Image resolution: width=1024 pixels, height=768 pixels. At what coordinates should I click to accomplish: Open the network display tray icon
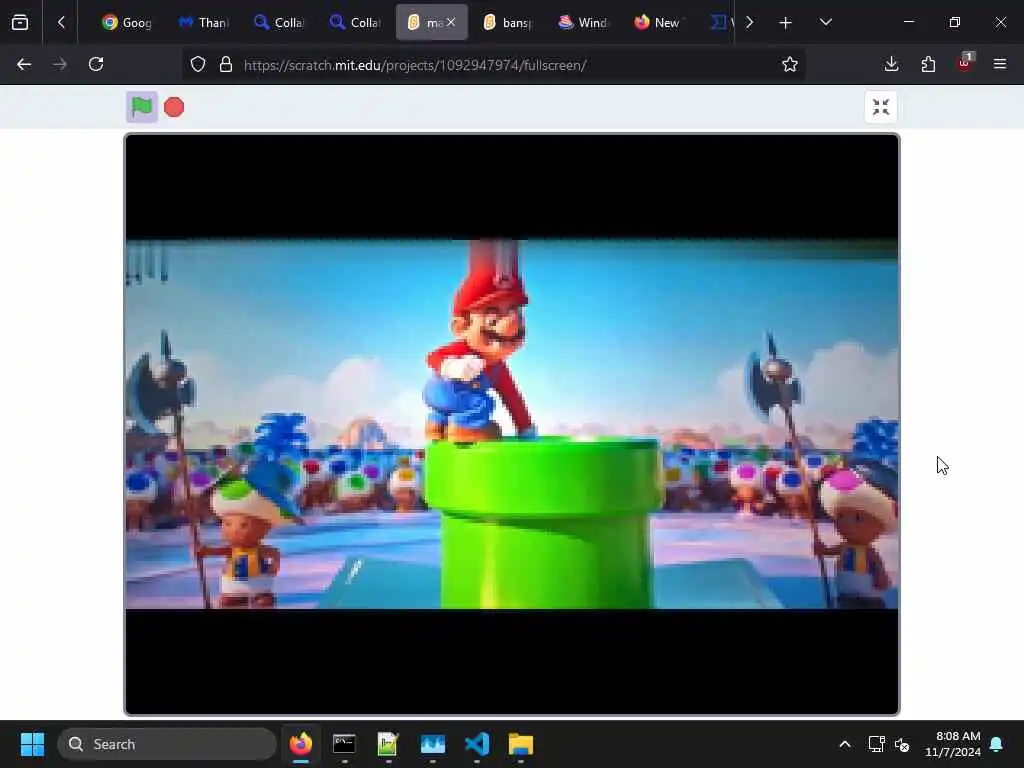pos(876,744)
